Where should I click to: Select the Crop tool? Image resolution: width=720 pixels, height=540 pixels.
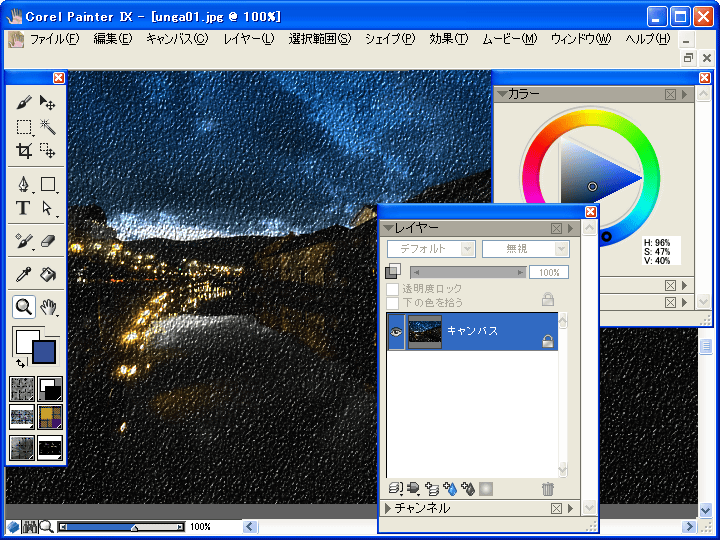(24, 151)
